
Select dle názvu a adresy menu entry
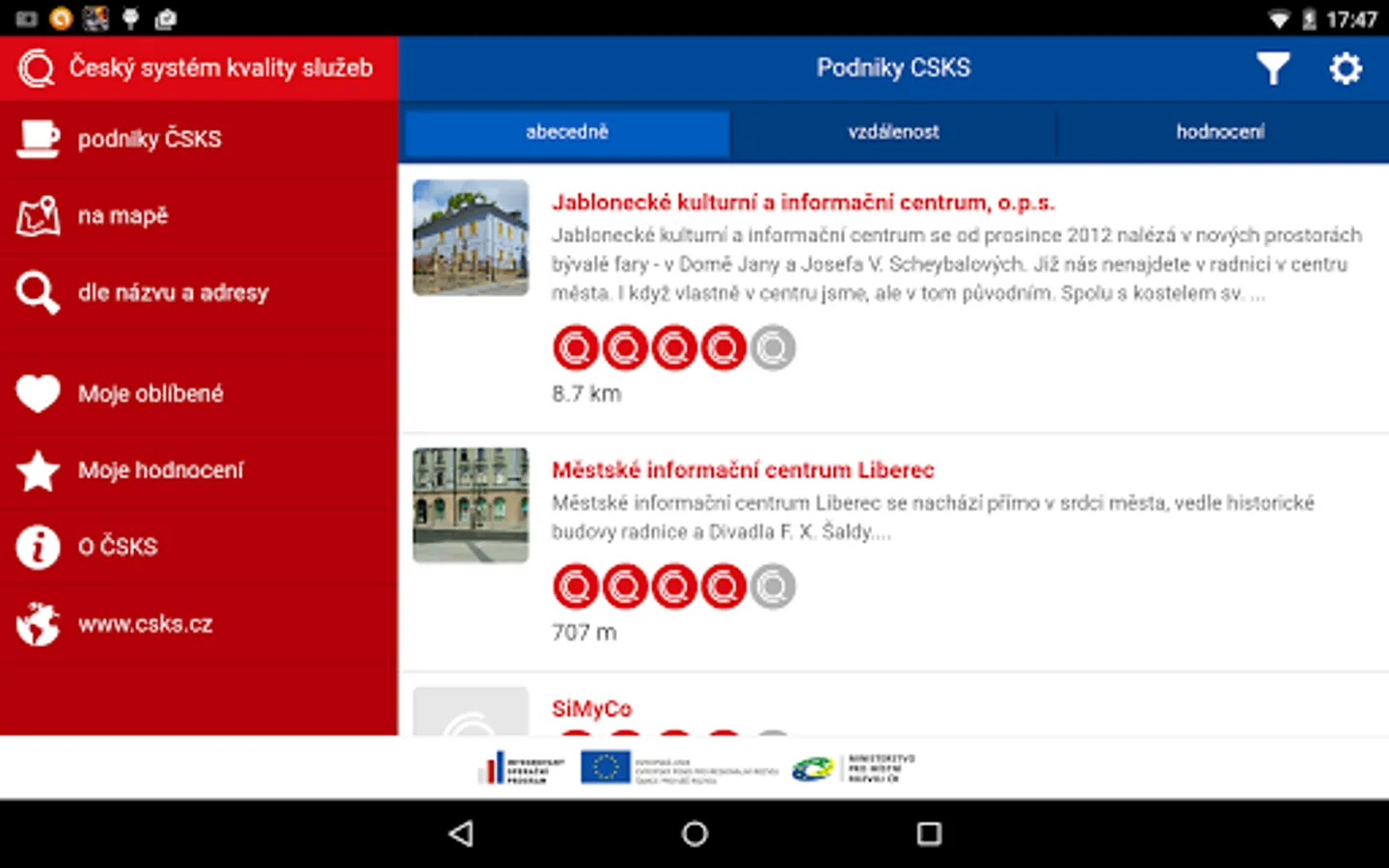pos(199,292)
